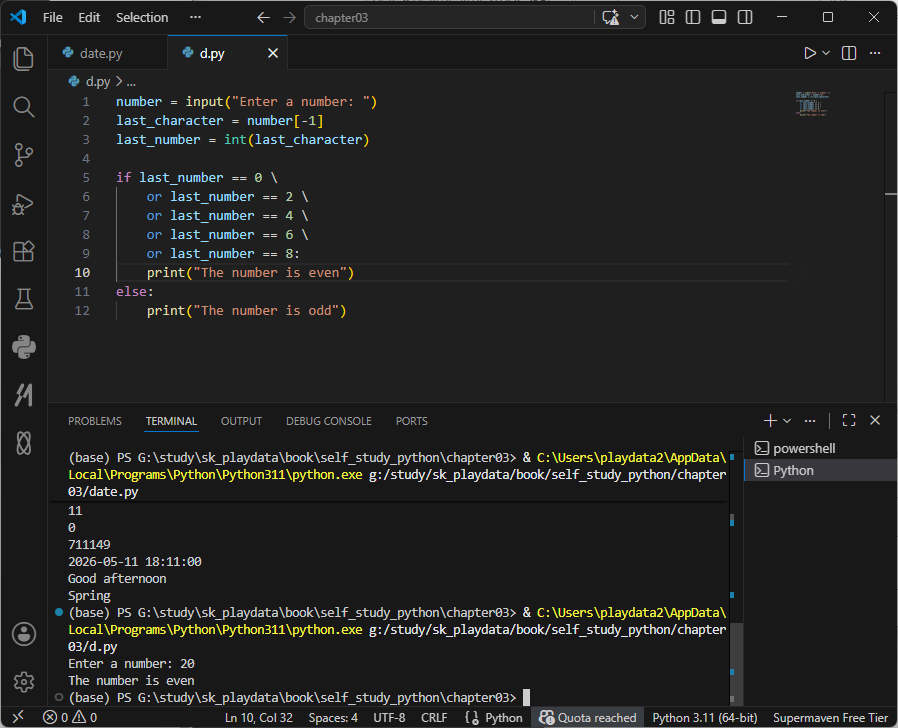Toggle the primary side bar

pos(693,18)
